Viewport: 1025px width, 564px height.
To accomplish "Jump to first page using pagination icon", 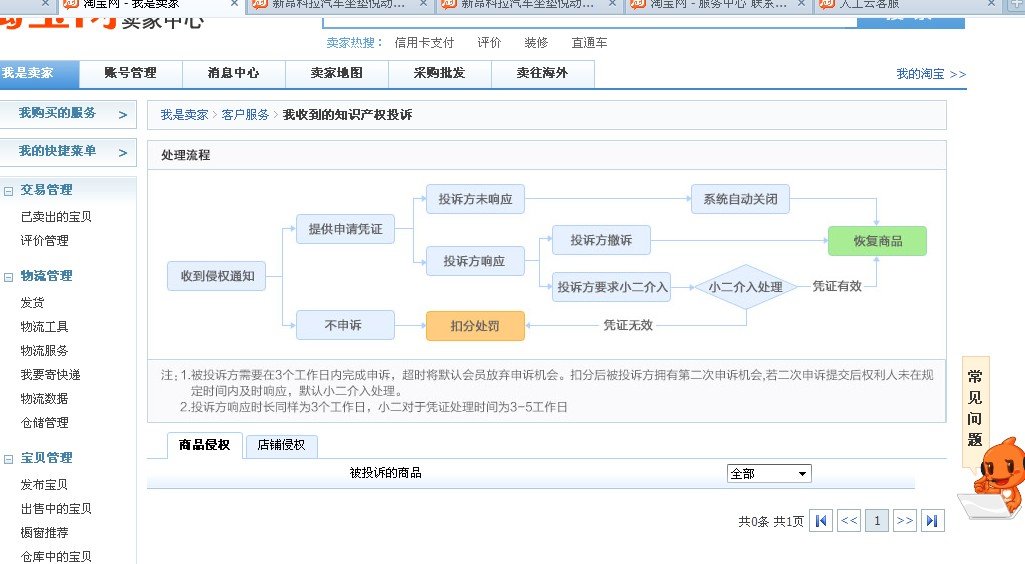I will click(x=820, y=520).
